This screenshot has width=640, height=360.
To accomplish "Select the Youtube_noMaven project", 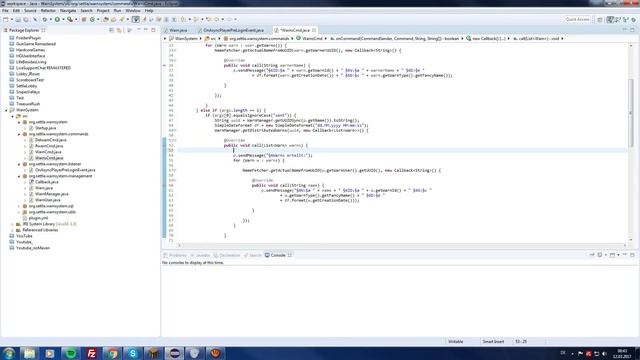I will coord(33,248).
